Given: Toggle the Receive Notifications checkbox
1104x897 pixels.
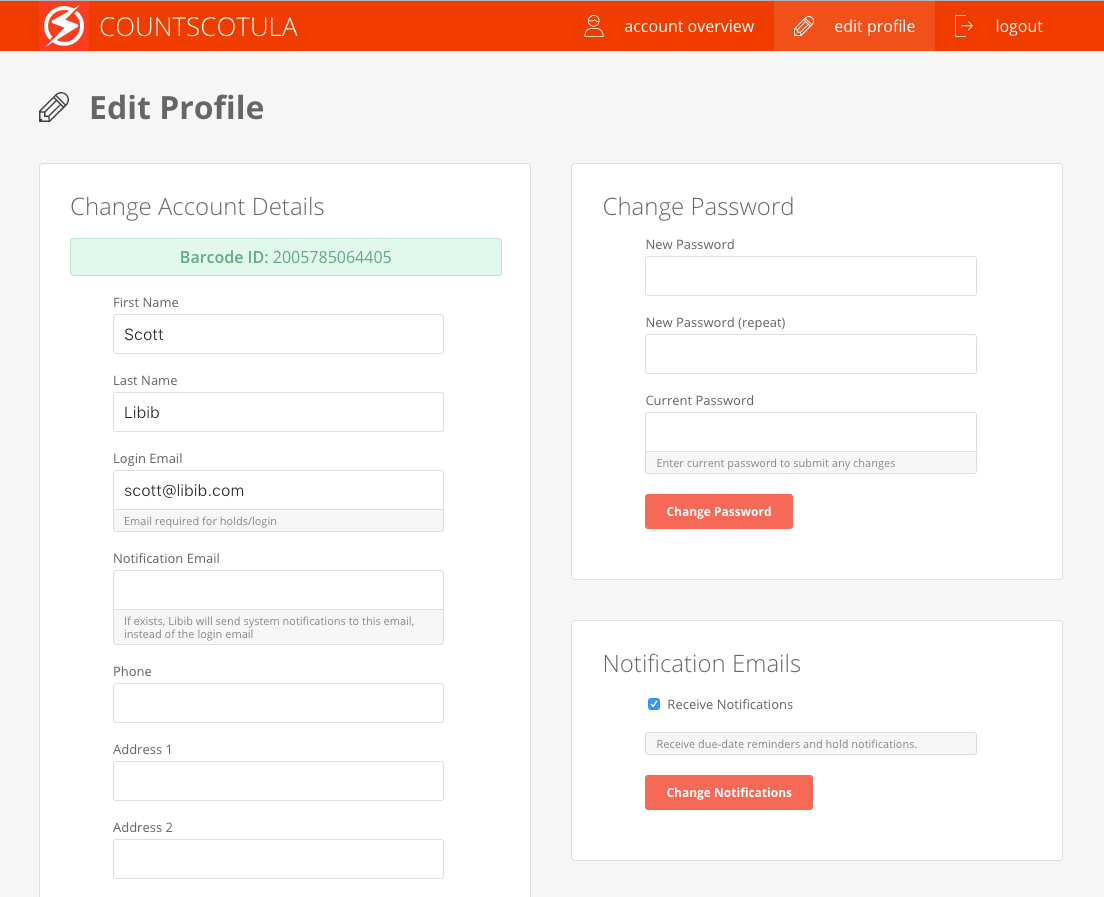Looking at the screenshot, I should [x=654, y=704].
